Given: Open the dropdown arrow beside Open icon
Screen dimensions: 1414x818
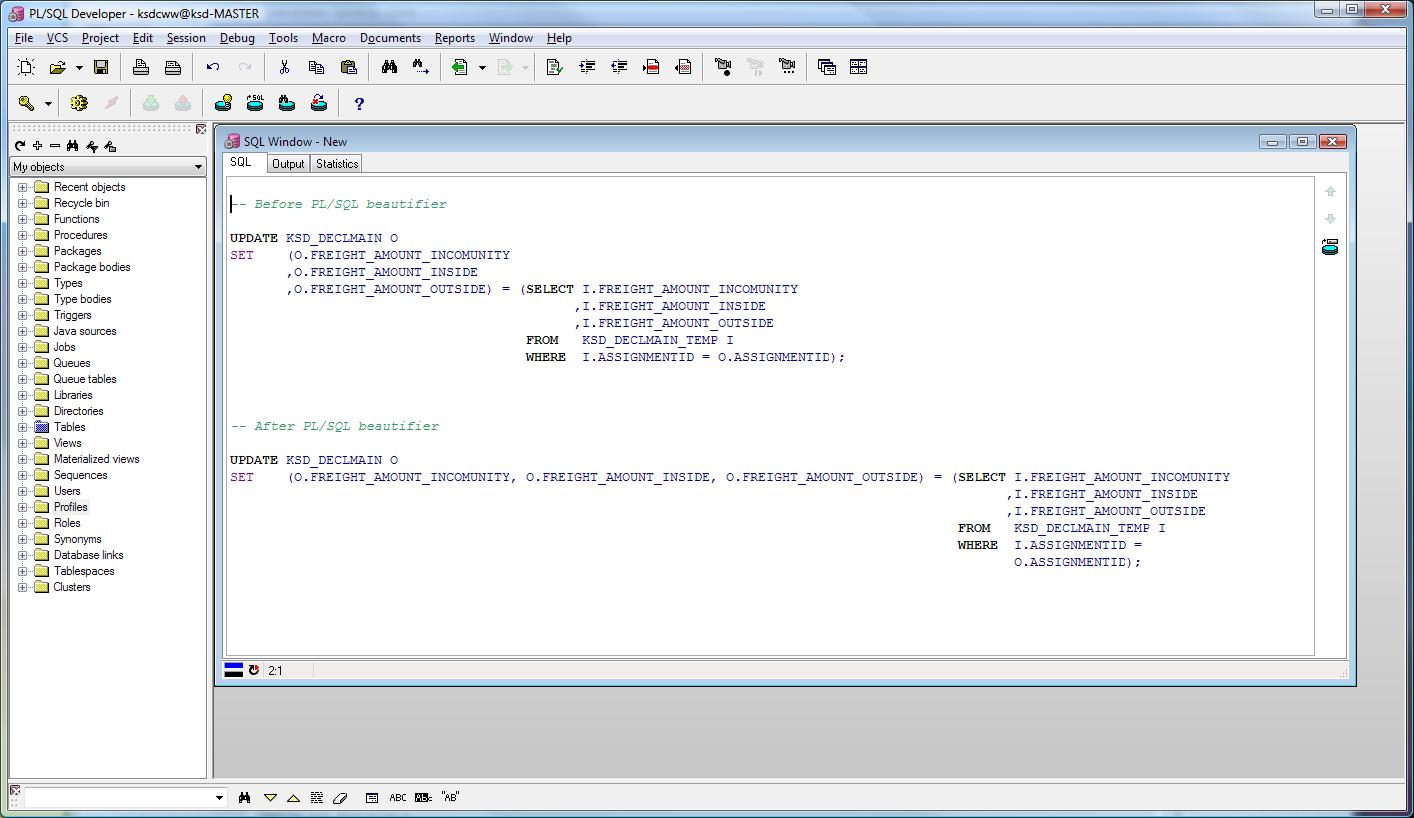Looking at the screenshot, I should [79, 67].
